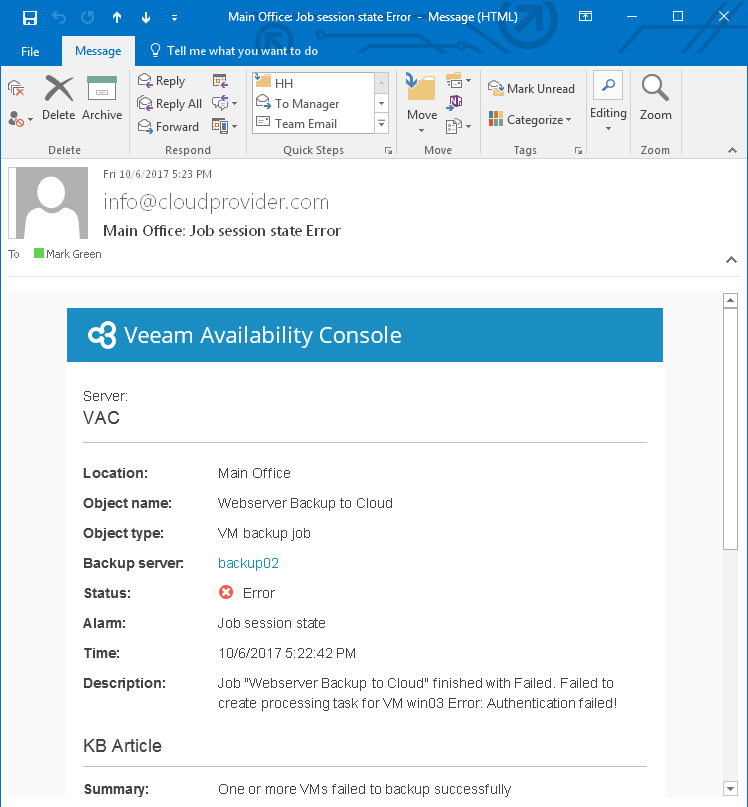The image size is (748, 807).
Task: Click the Zoom magnifier button
Action: [655, 98]
